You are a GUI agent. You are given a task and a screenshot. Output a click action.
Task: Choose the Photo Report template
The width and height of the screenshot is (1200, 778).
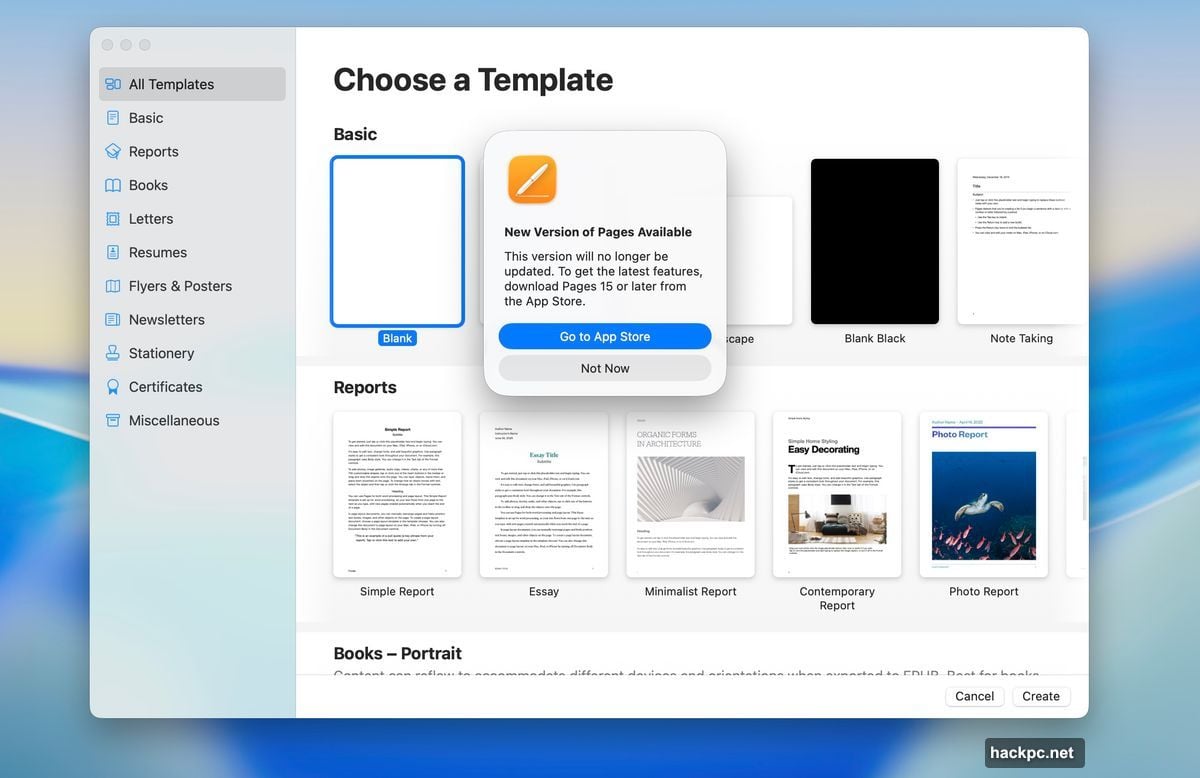coord(983,493)
